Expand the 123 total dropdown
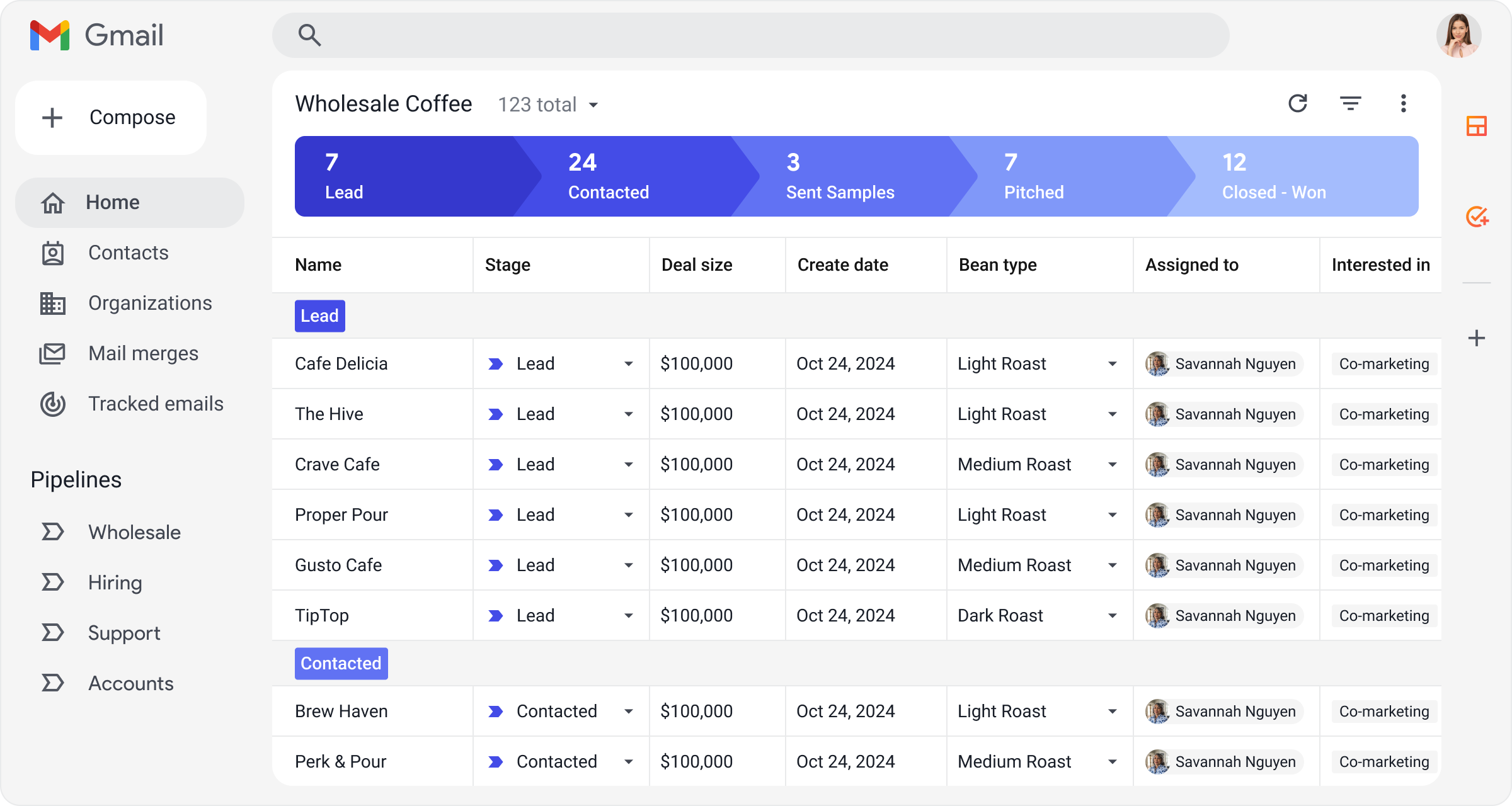 coord(548,105)
